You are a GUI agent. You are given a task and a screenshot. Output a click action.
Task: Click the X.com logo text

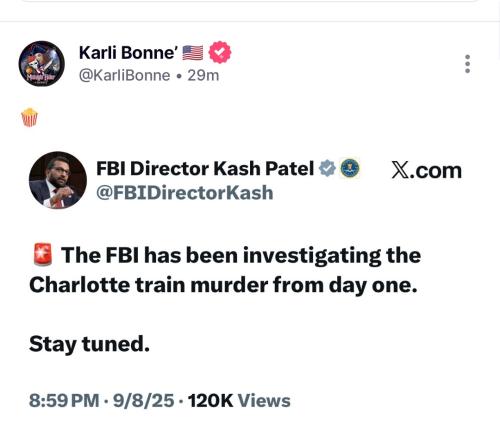click(427, 170)
